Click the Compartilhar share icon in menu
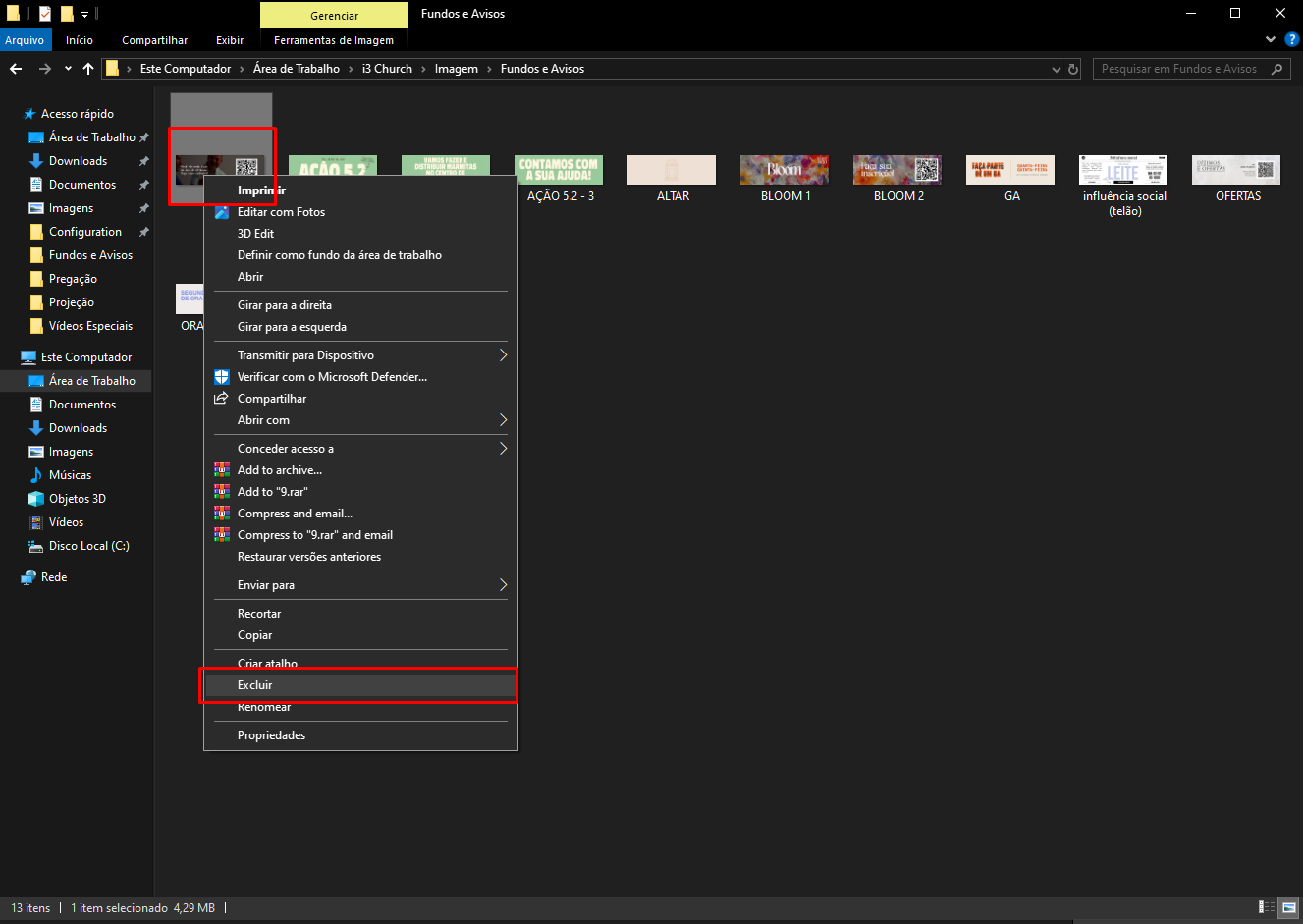 [x=222, y=399]
